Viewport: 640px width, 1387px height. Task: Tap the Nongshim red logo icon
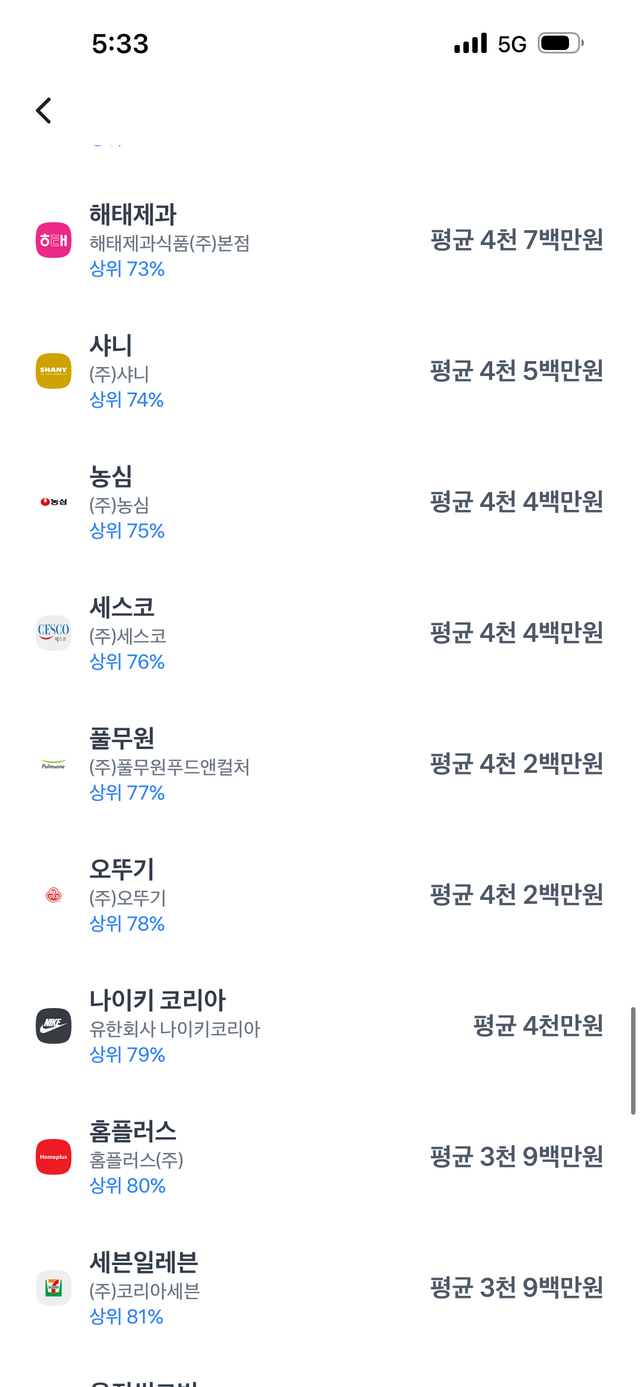[x=53, y=502]
